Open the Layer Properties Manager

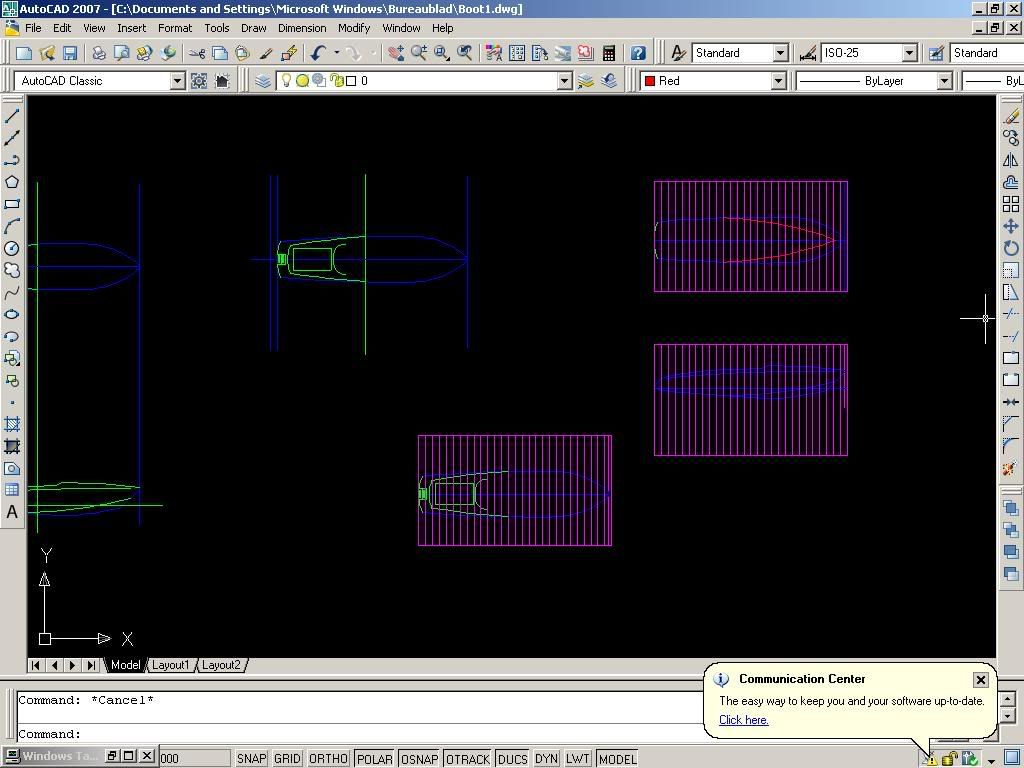pyautogui.click(x=263, y=81)
